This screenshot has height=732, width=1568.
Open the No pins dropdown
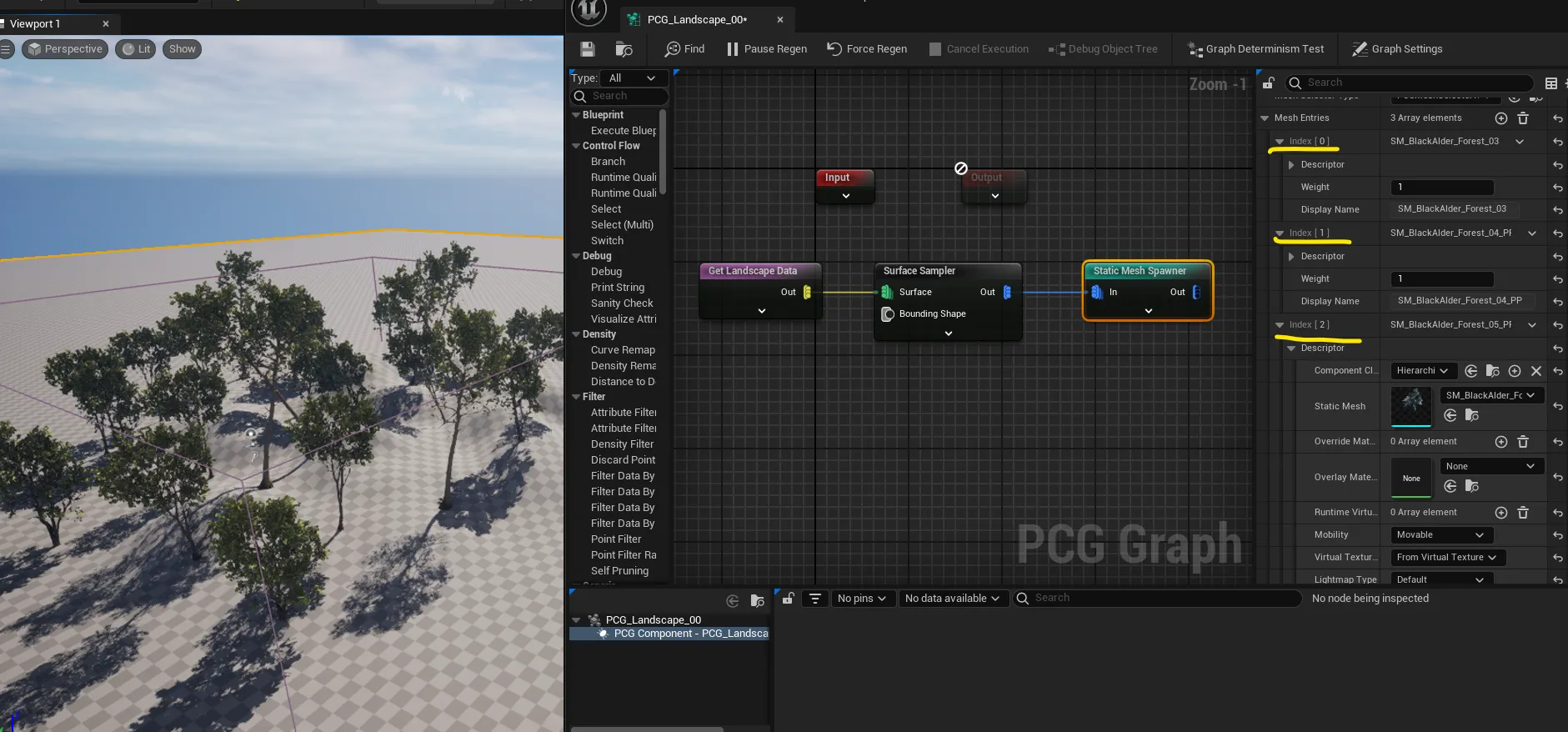(862, 599)
